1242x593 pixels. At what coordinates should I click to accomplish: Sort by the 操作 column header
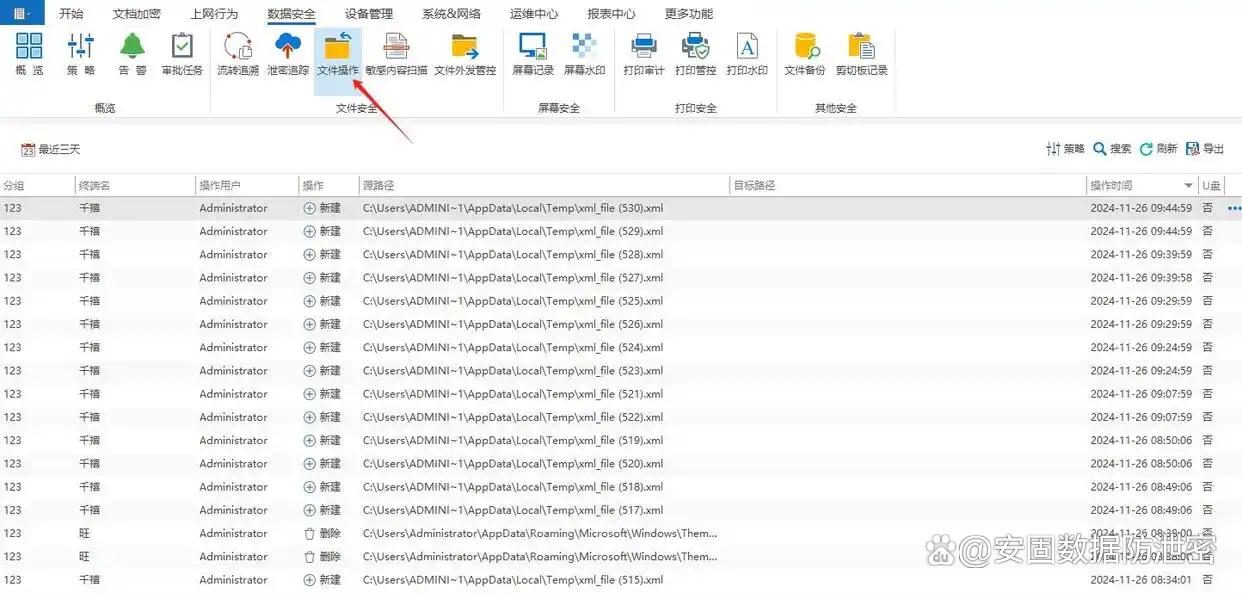point(328,186)
